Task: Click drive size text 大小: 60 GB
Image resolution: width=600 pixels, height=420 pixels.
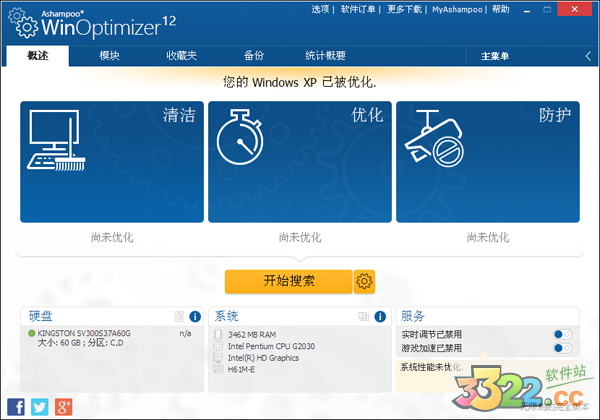Action: 59,343
